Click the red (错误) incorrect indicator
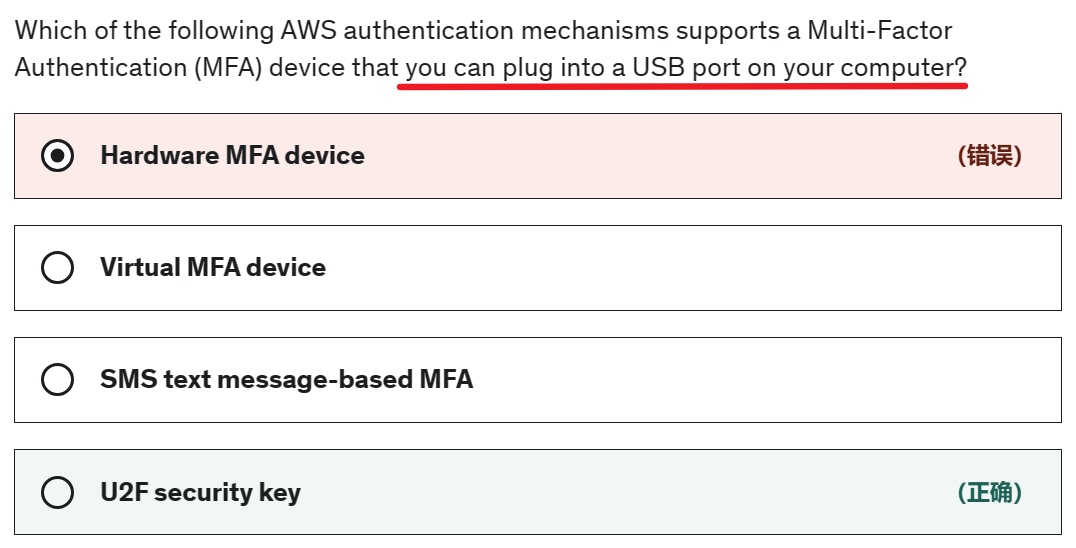Viewport: 1076px width, 548px height. click(989, 156)
